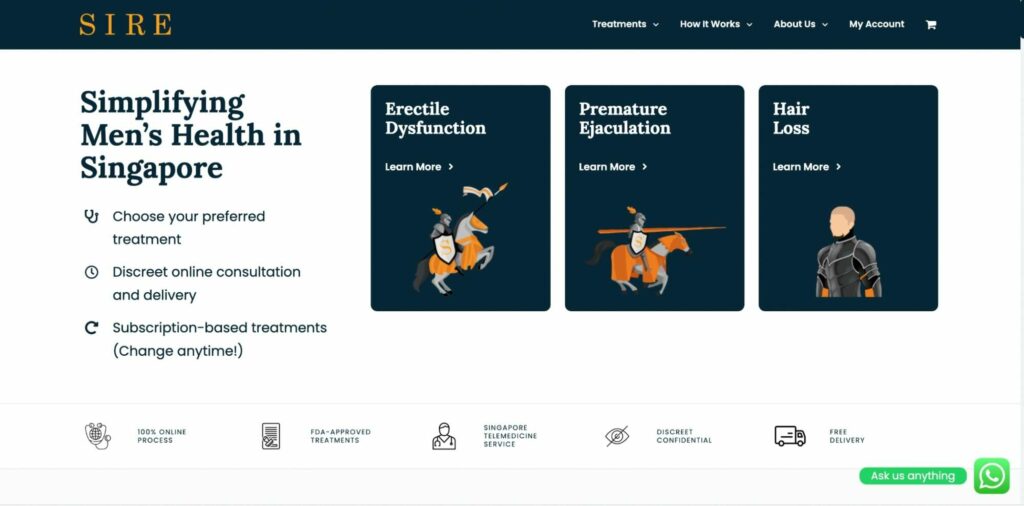Expand the How It Works dropdown chevron

(749, 25)
